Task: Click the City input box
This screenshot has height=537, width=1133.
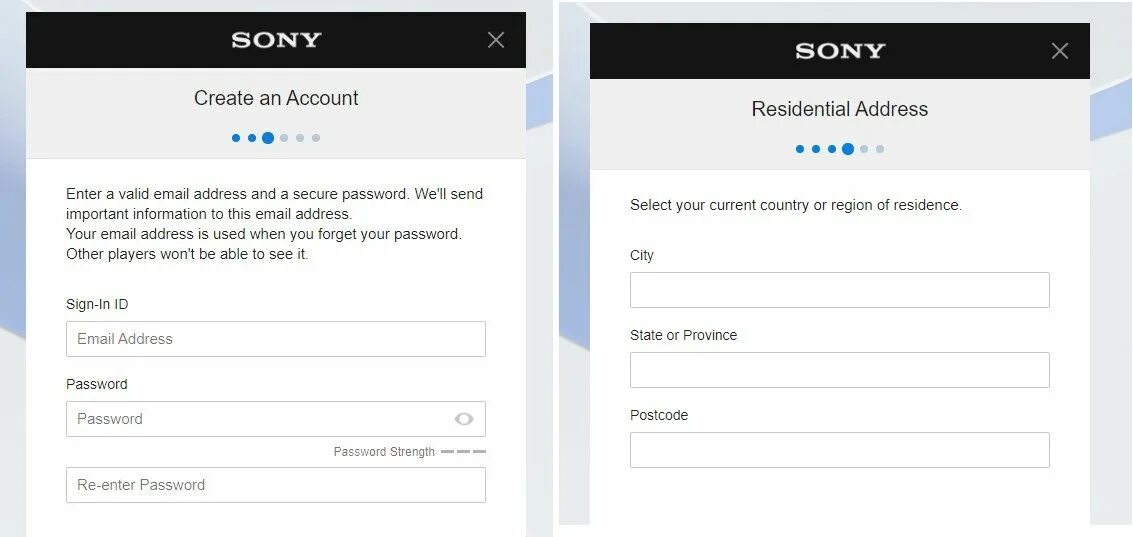Action: tap(840, 290)
